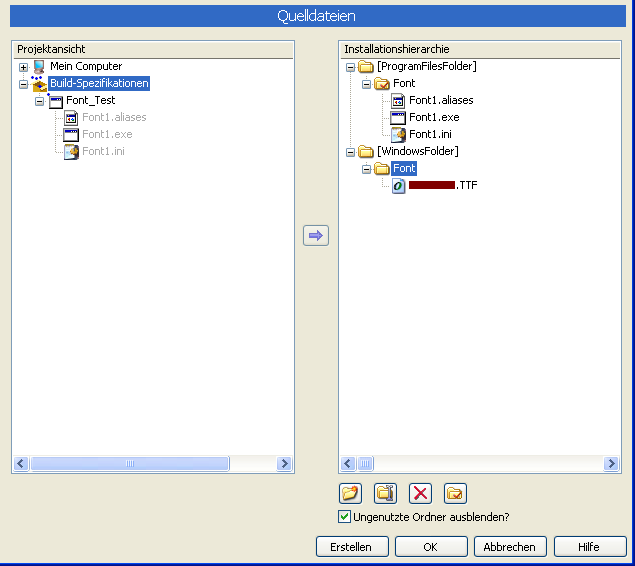Select greyed Font1.exe text in Projektansicht
This screenshot has width=635, height=566.
coord(107,134)
